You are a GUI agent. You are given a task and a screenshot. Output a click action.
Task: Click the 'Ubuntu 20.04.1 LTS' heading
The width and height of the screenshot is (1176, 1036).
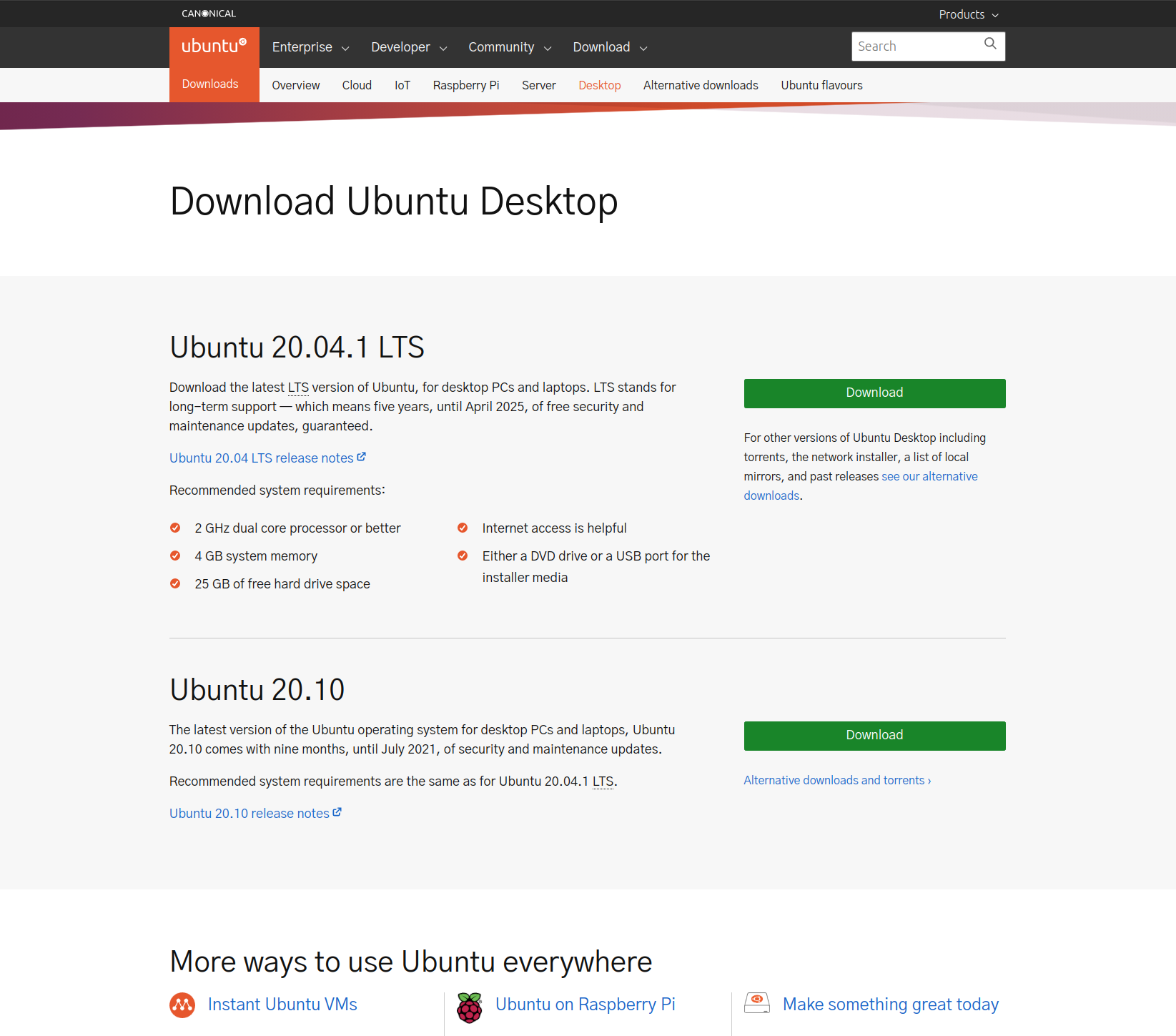click(x=297, y=347)
